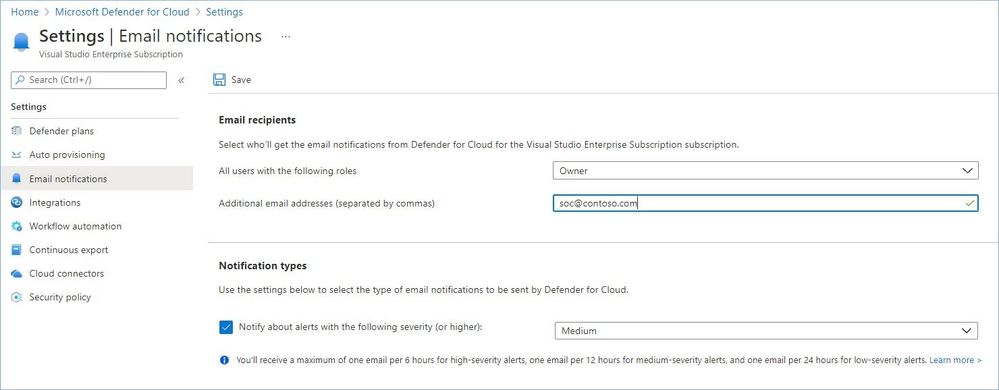Select the Auto provisioning icon
The width and height of the screenshot is (999, 390).
(x=17, y=155)
